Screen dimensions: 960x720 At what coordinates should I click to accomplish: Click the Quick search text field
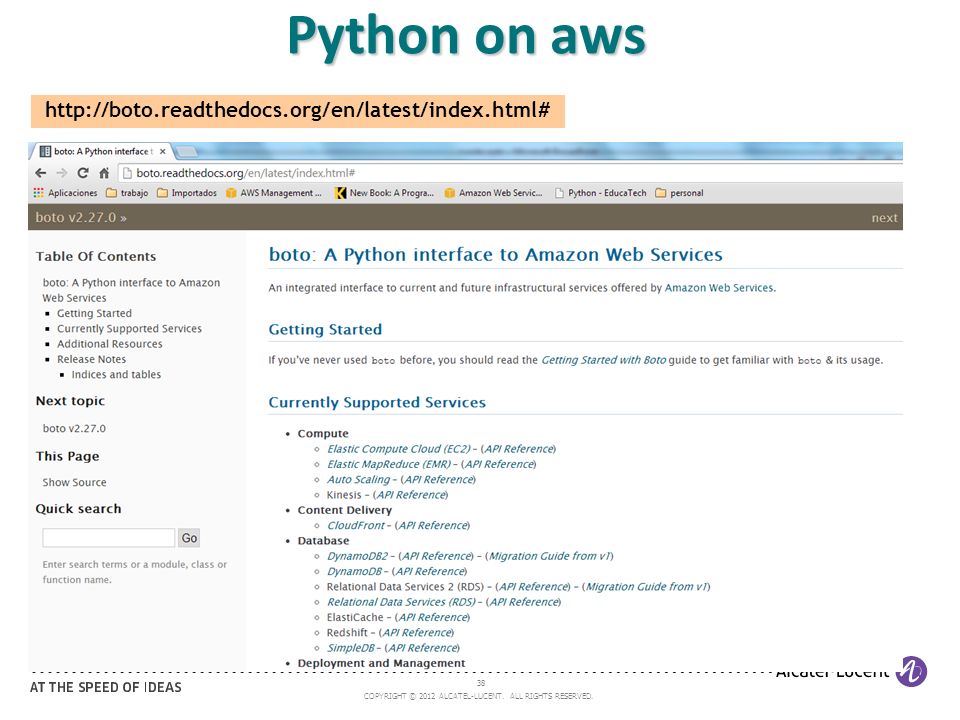coord(108,538)
